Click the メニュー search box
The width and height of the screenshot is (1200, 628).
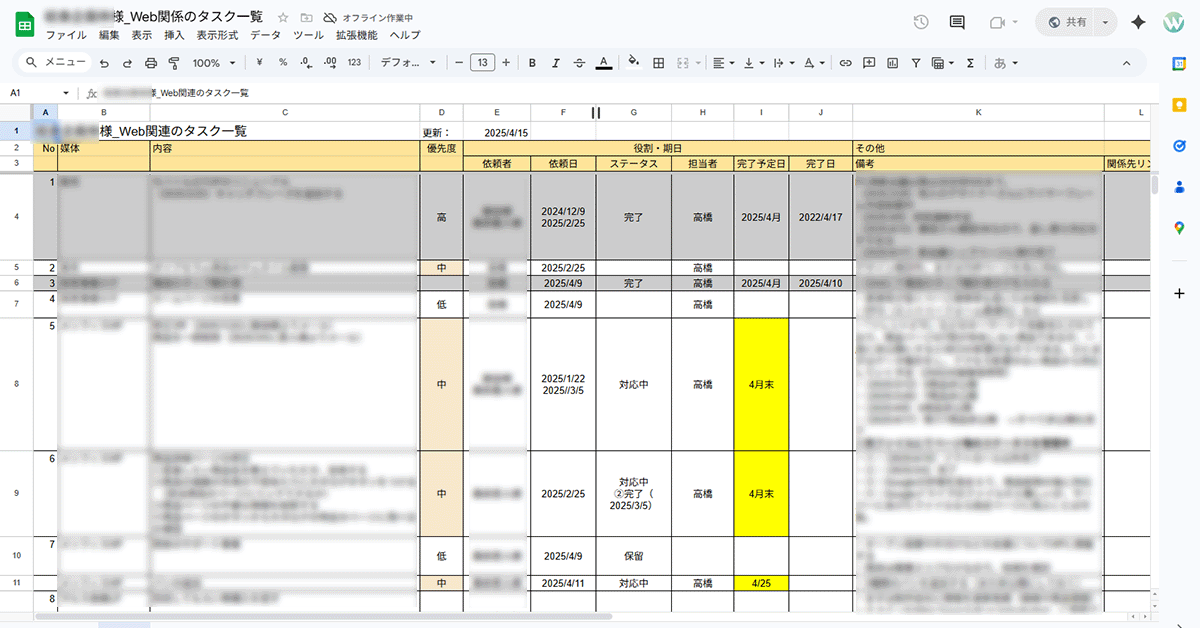(x=56, y=62)
